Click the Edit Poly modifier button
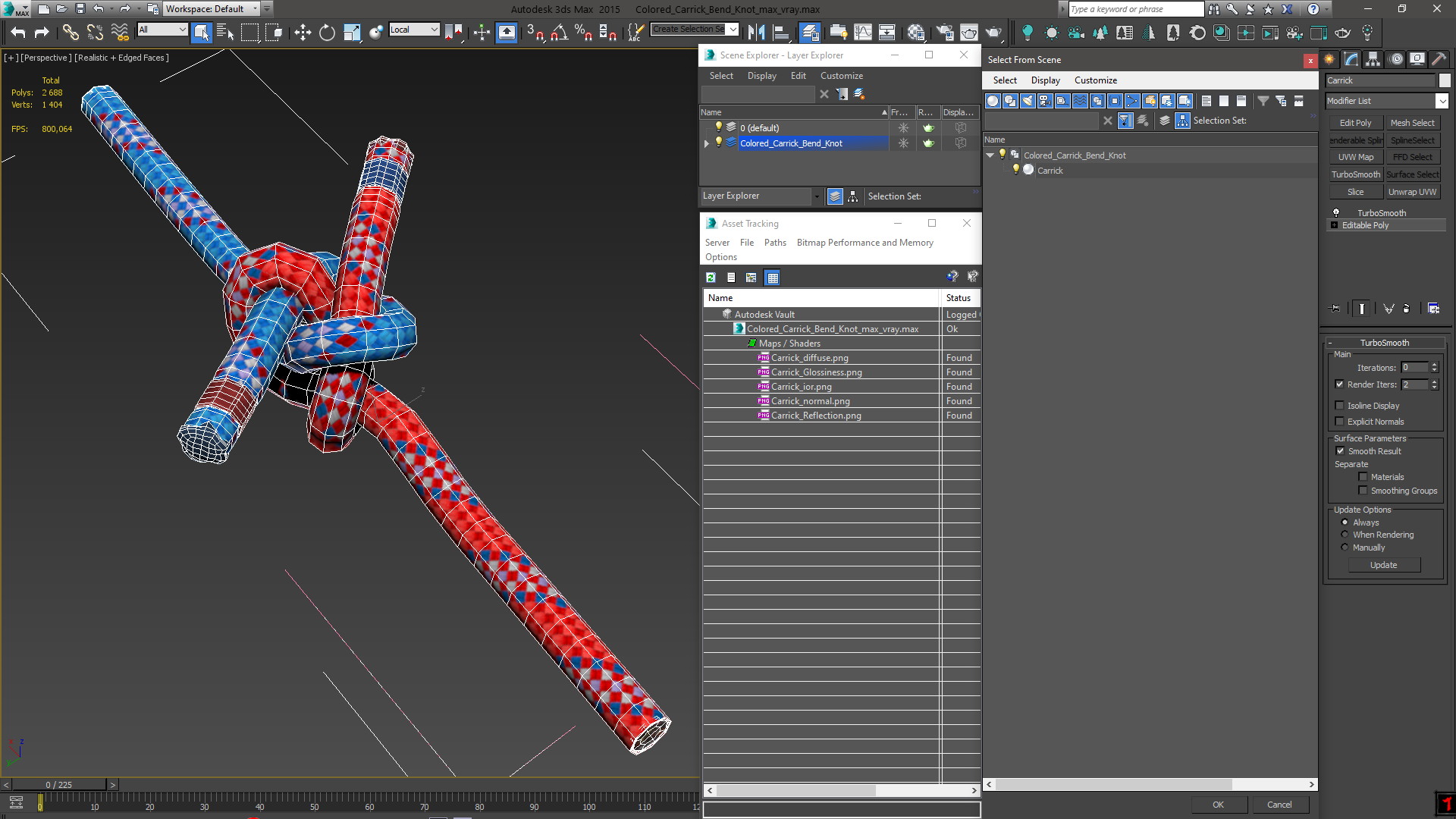 click(1355, 123)
